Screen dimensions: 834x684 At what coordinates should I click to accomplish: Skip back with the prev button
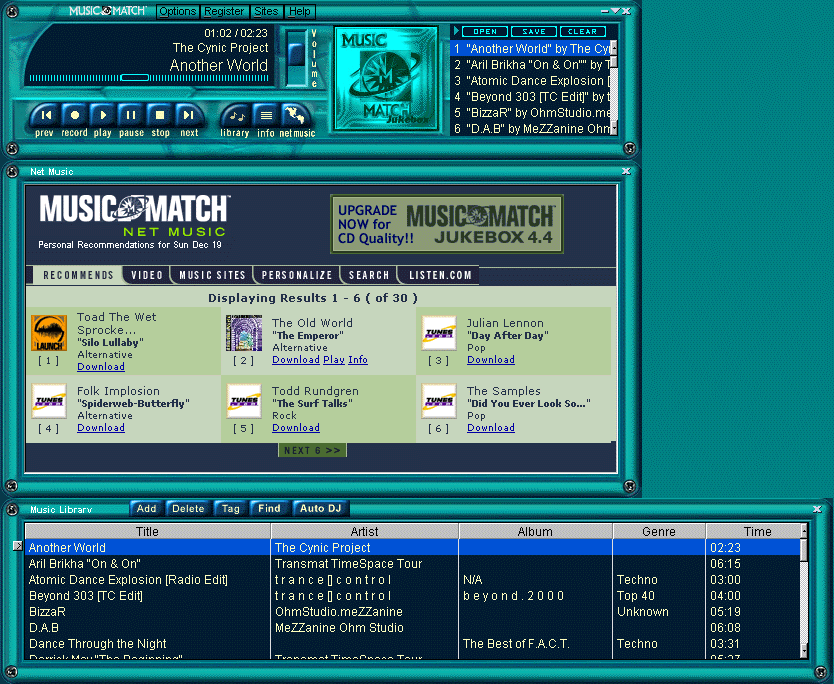click(x=46, y=115)
